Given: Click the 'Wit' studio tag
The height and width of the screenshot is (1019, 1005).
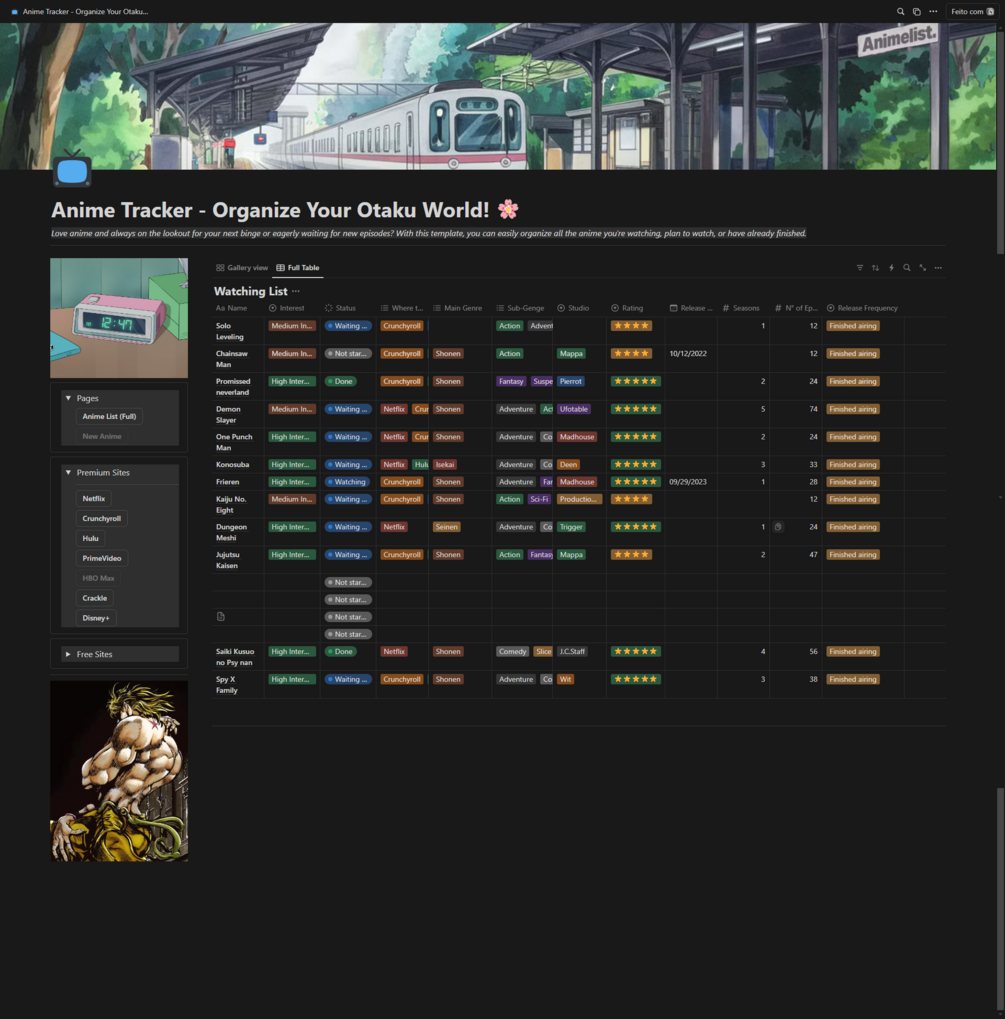Looking at the screenshot, I should coord(566,680).
